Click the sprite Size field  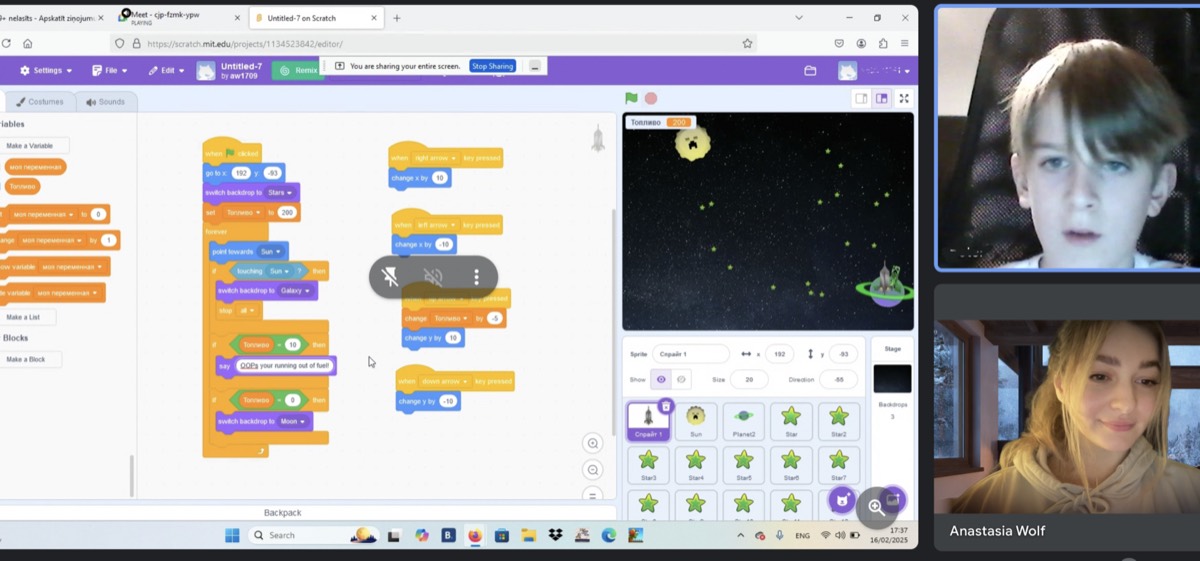tap(748, 380)
